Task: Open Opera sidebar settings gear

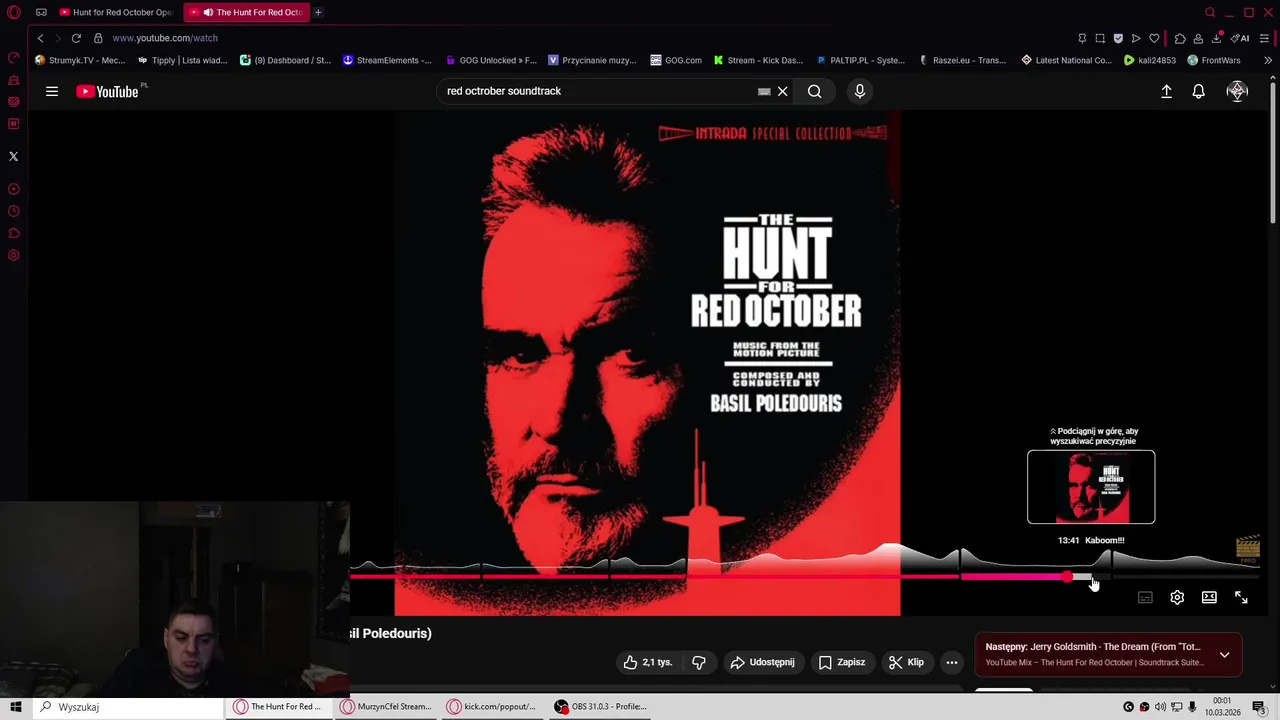Action: tap(13, 255)
